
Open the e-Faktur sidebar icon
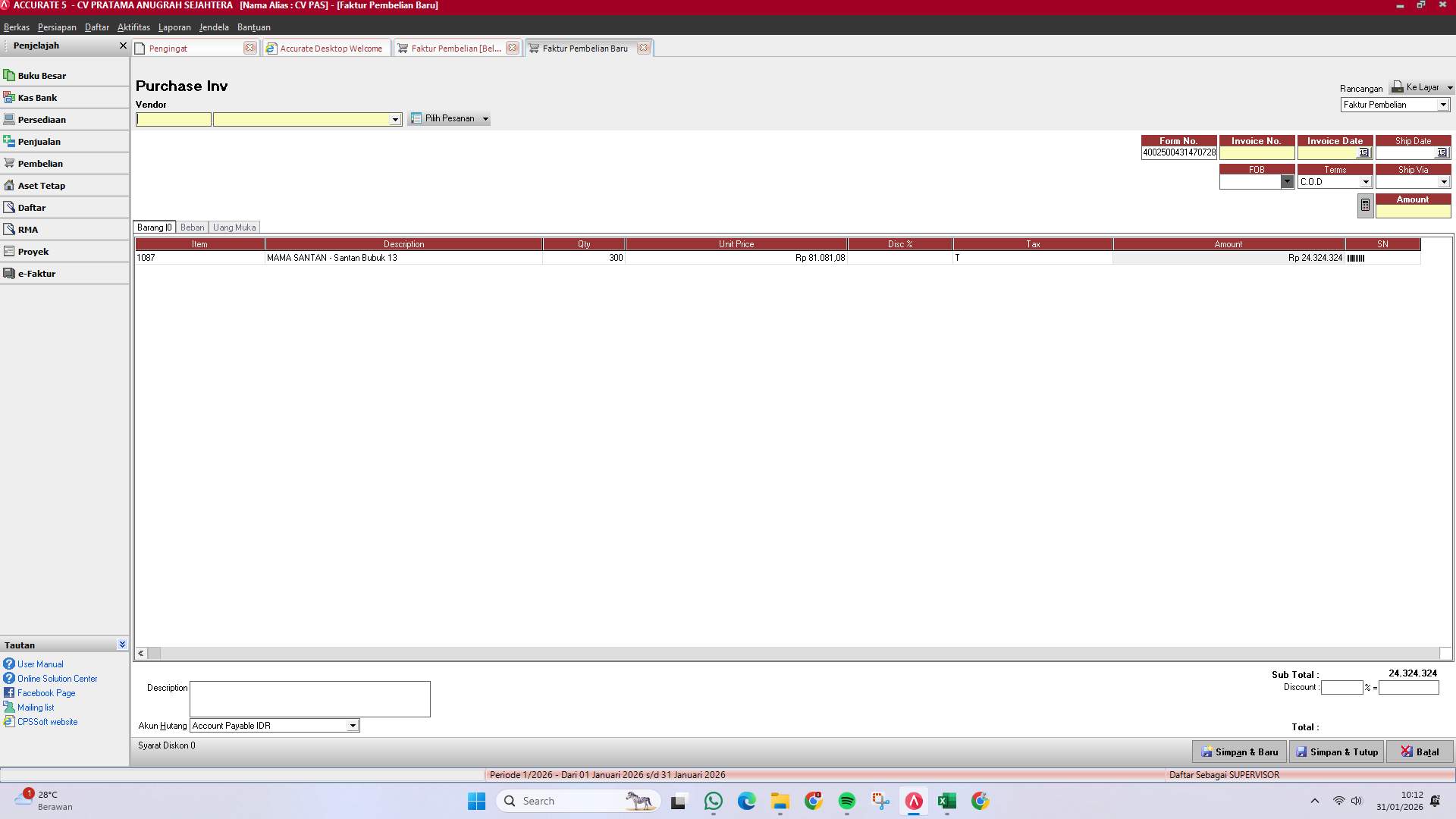point(9,273)
